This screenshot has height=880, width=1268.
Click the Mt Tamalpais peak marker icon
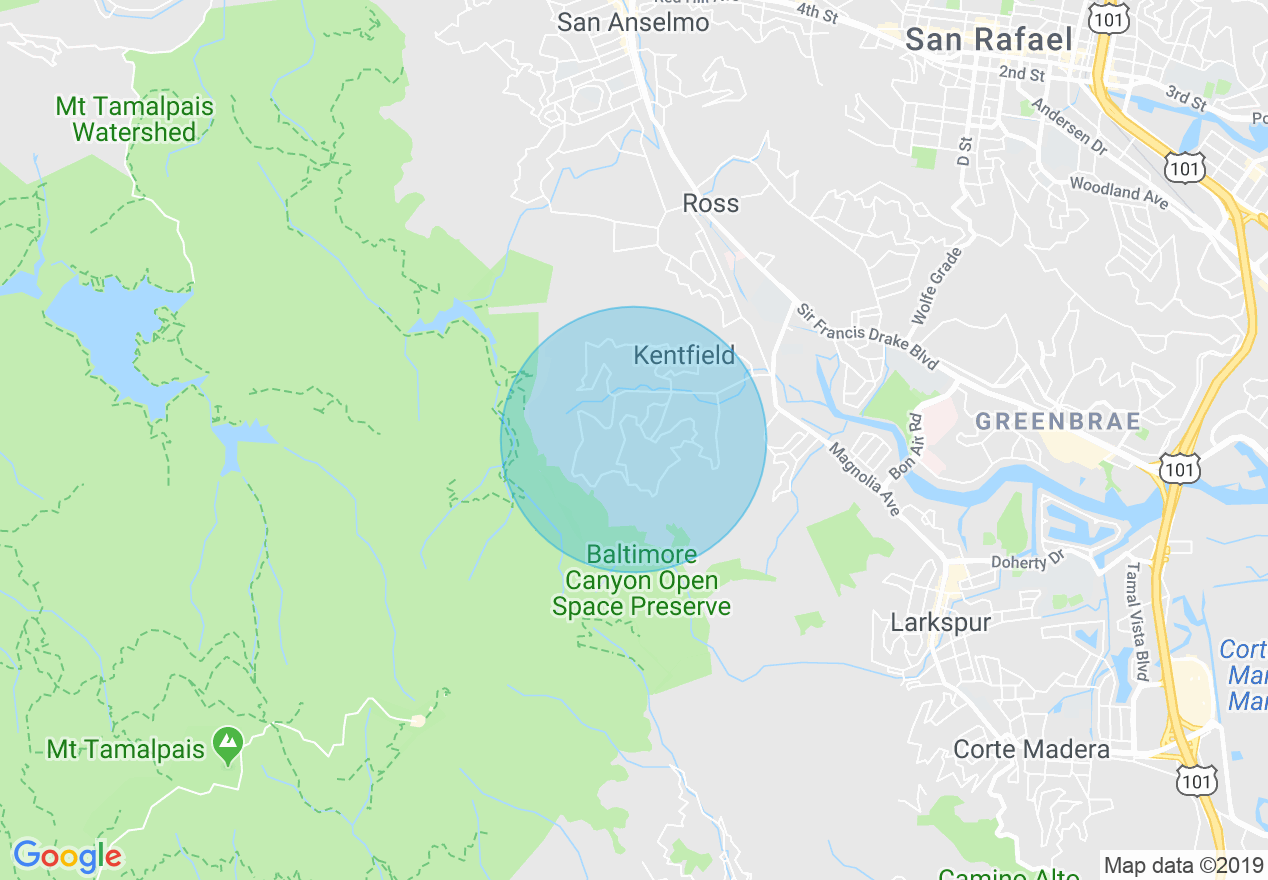(x=229, y=747)
